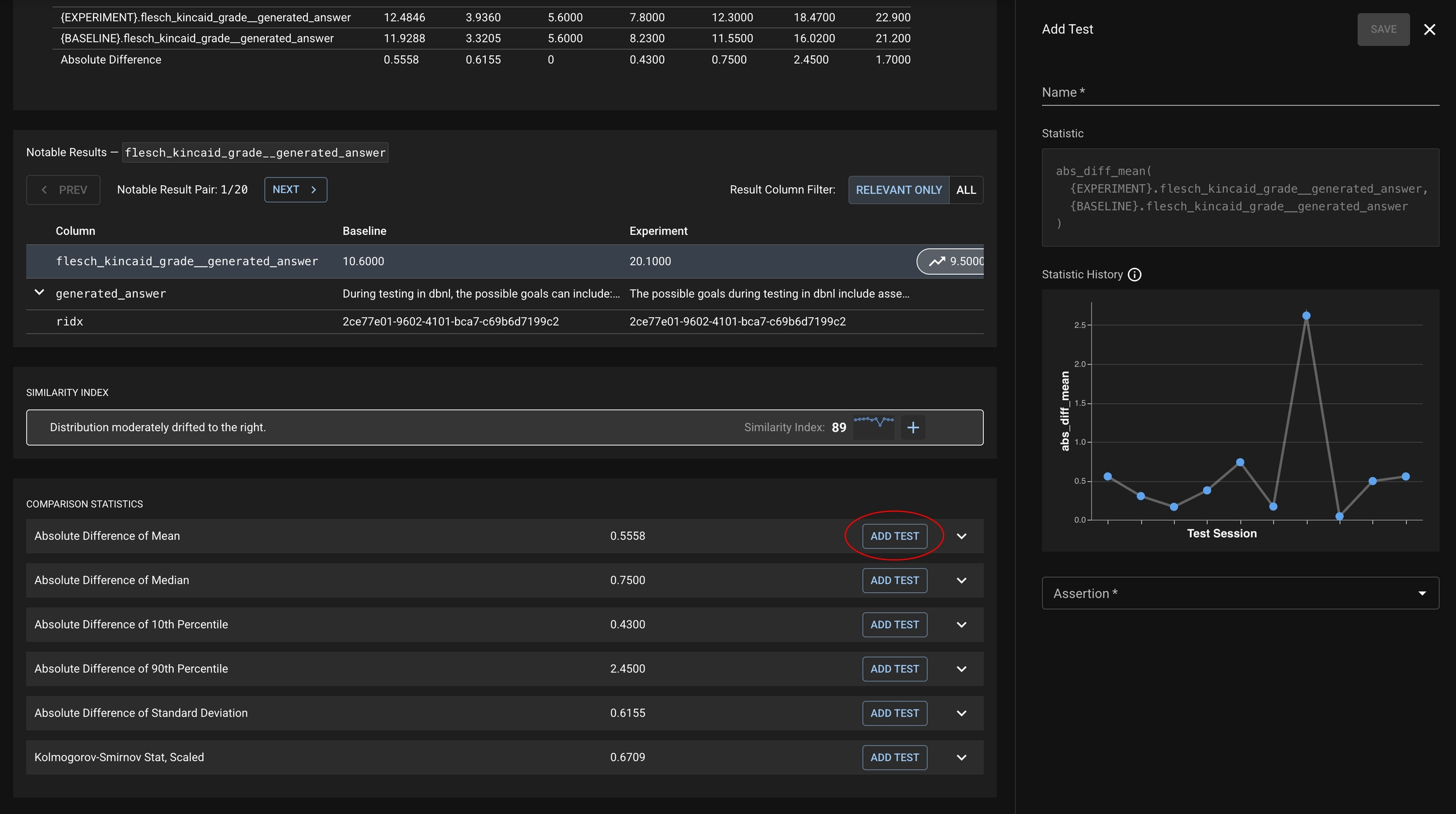Image resolution: width=1456 pixels, height=814 pixels.
Task: Click the plus icon beside Similarity Index
Action: click(x=913, y=428)
